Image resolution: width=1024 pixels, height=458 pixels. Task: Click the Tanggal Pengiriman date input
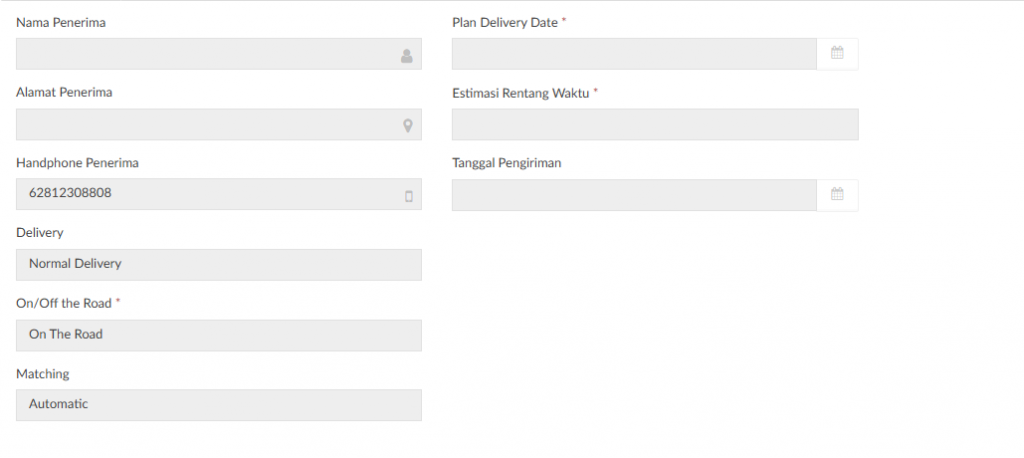(x=634, y=195)
